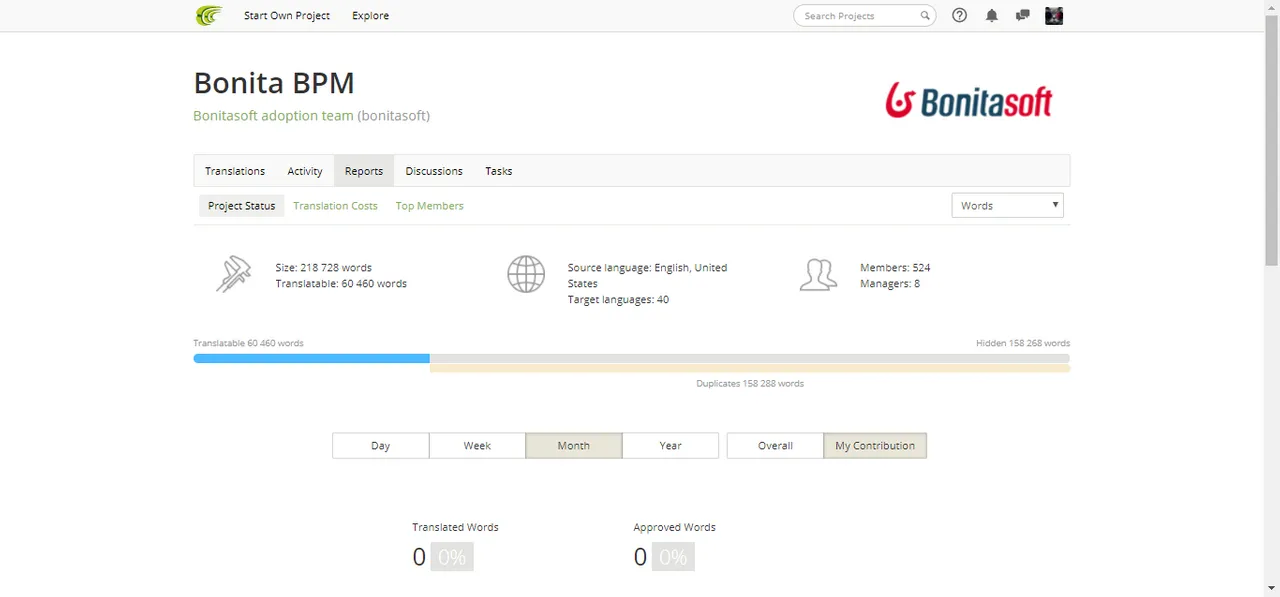
Task: Switch to the Translations tab
Action: (235, 171)
